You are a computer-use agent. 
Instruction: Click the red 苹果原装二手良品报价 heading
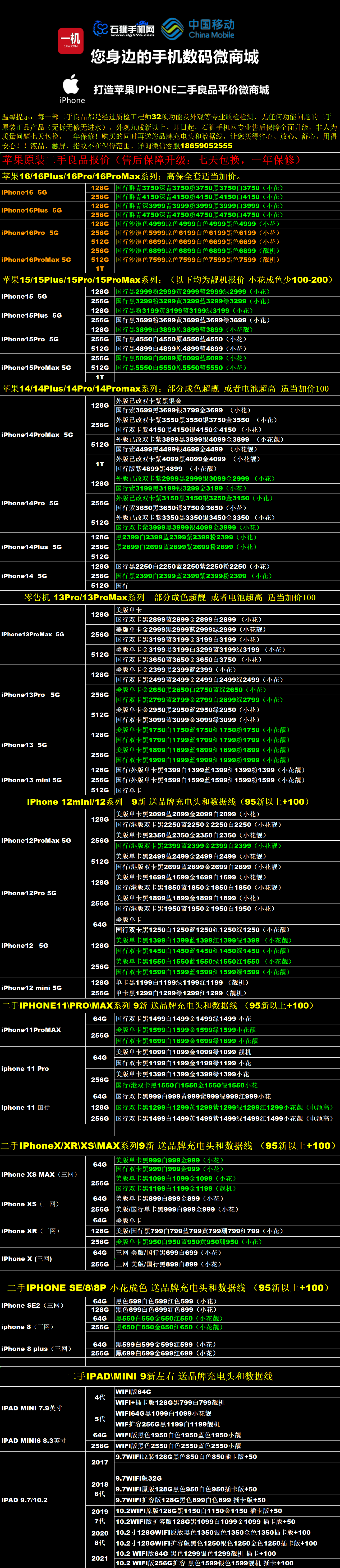point(151,160)
